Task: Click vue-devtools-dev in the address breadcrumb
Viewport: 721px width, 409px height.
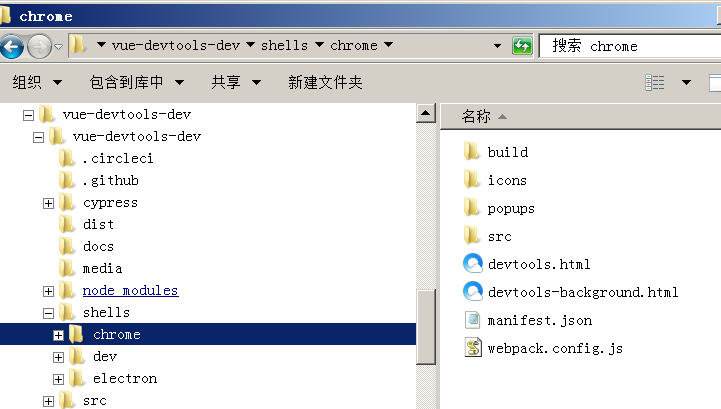Action: tap(176, 46)
